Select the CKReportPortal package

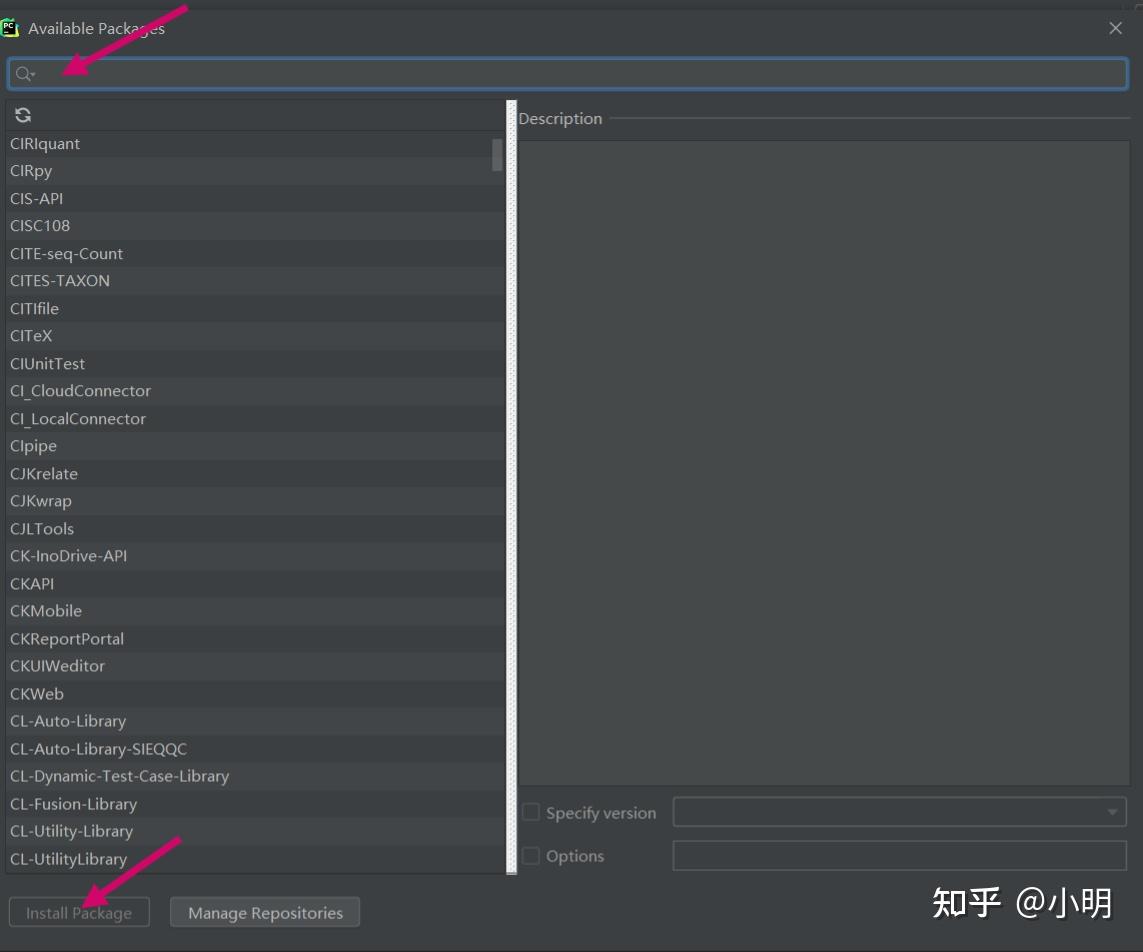tap(255, 639)
